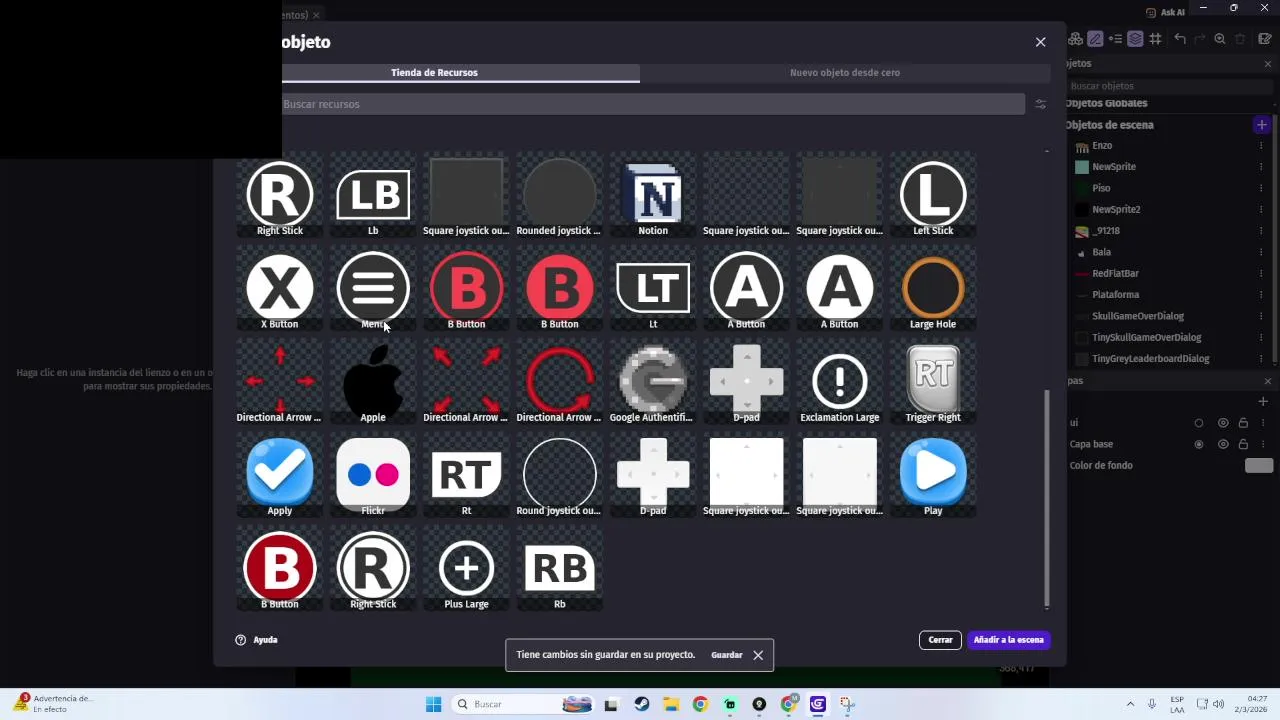Click Guardar in unsaved changes notice
This screenshot has height=720, width=1280.
click(x=727, y=655)
